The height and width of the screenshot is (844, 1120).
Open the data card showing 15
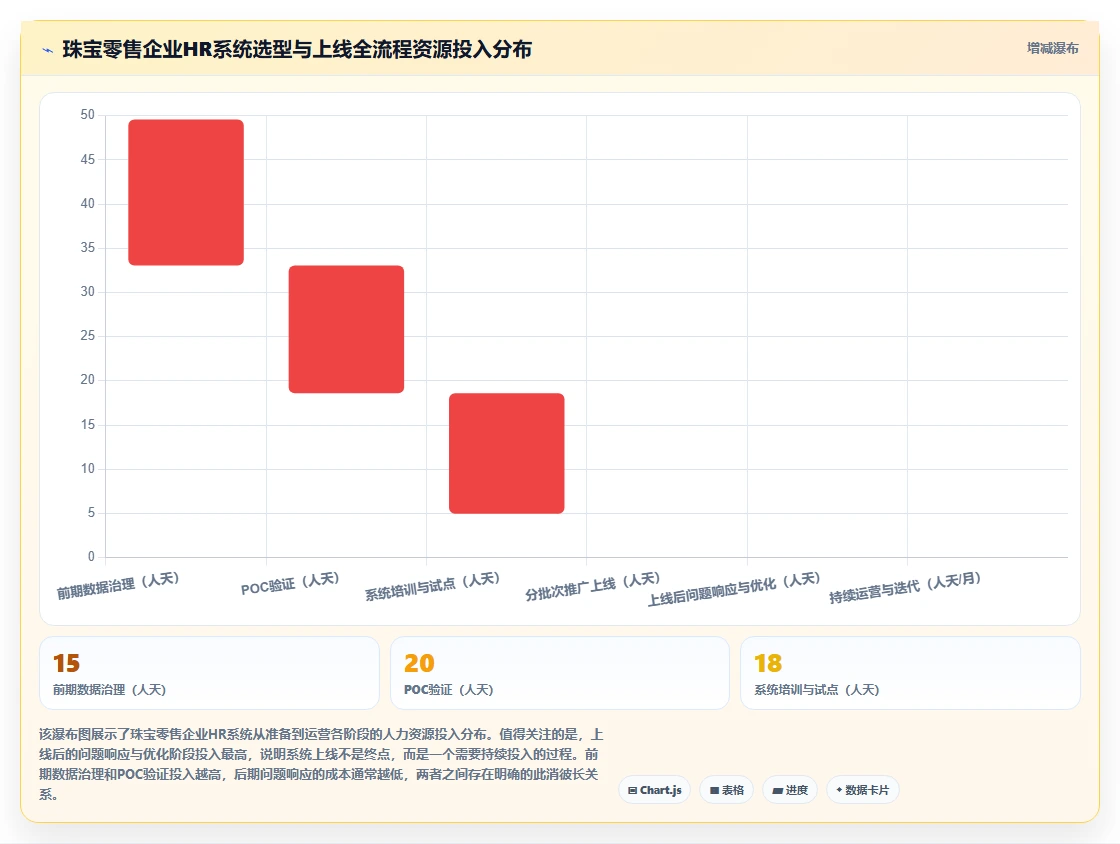209,673
